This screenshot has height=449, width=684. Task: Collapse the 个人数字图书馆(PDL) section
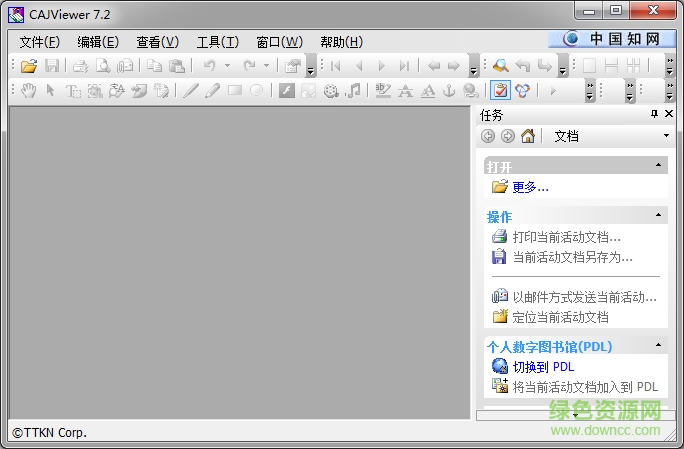point(658,346)
